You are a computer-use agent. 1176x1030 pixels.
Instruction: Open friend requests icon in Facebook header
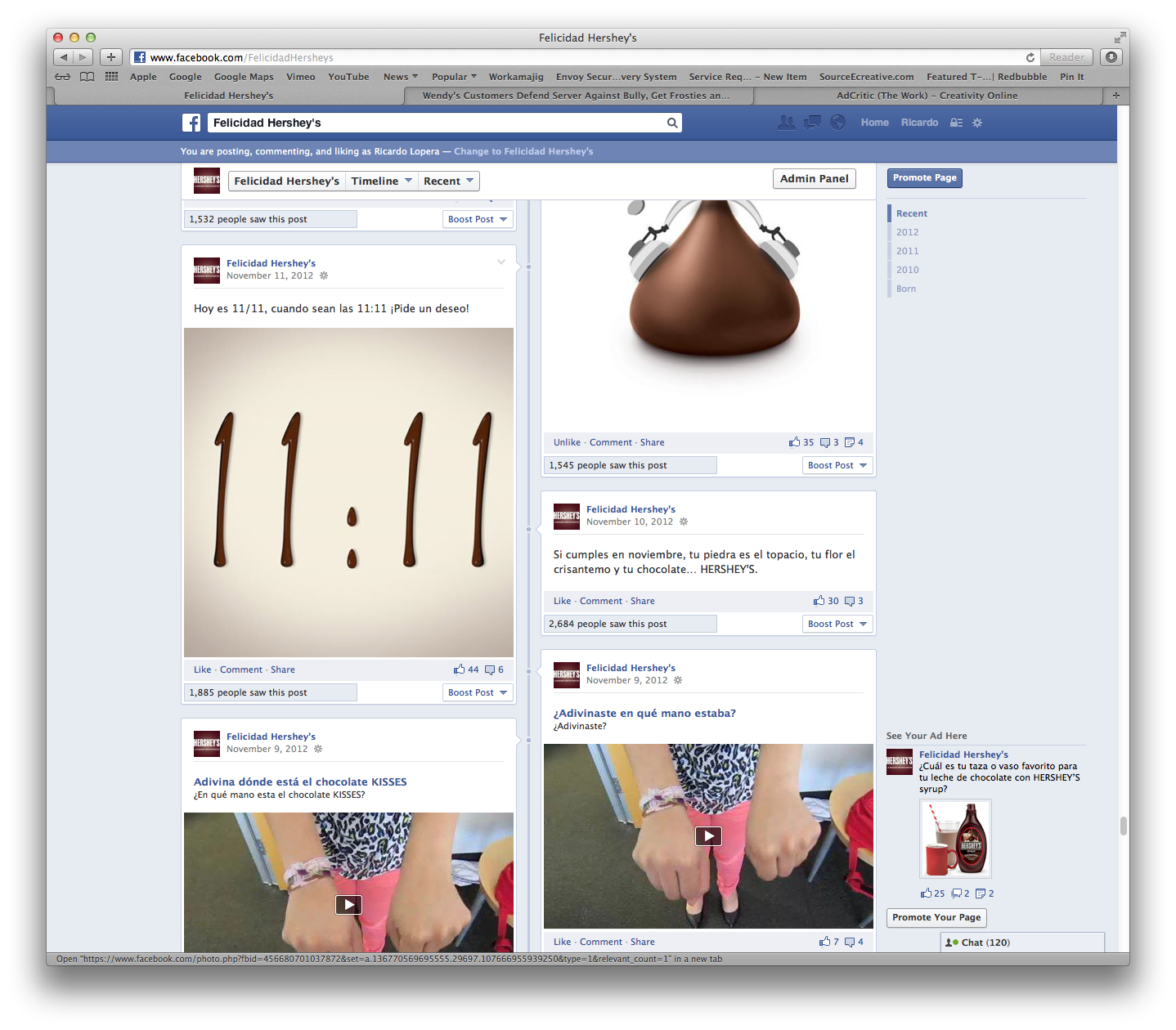pyautogui.click(x=786, y=123)
